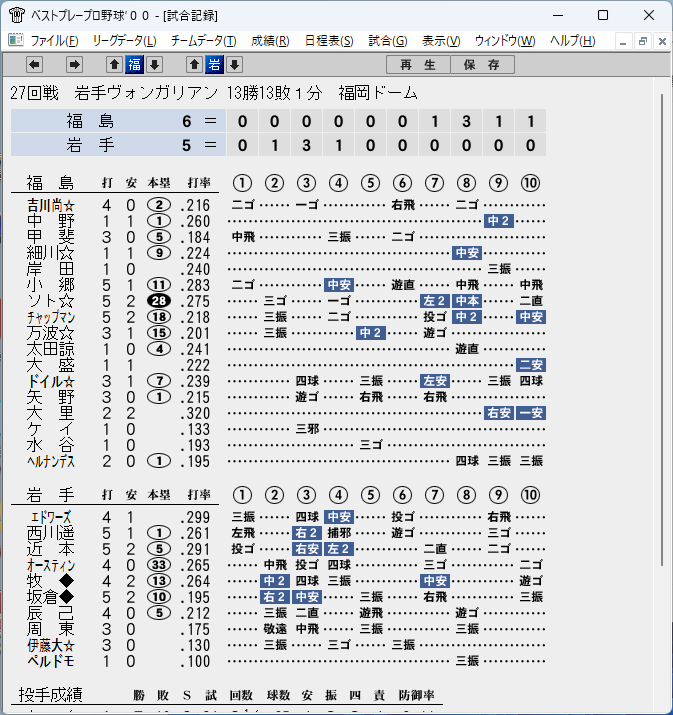673x715 pixels.
Task: Select Iwate batter 伊藤大
Action: (51, 645)
